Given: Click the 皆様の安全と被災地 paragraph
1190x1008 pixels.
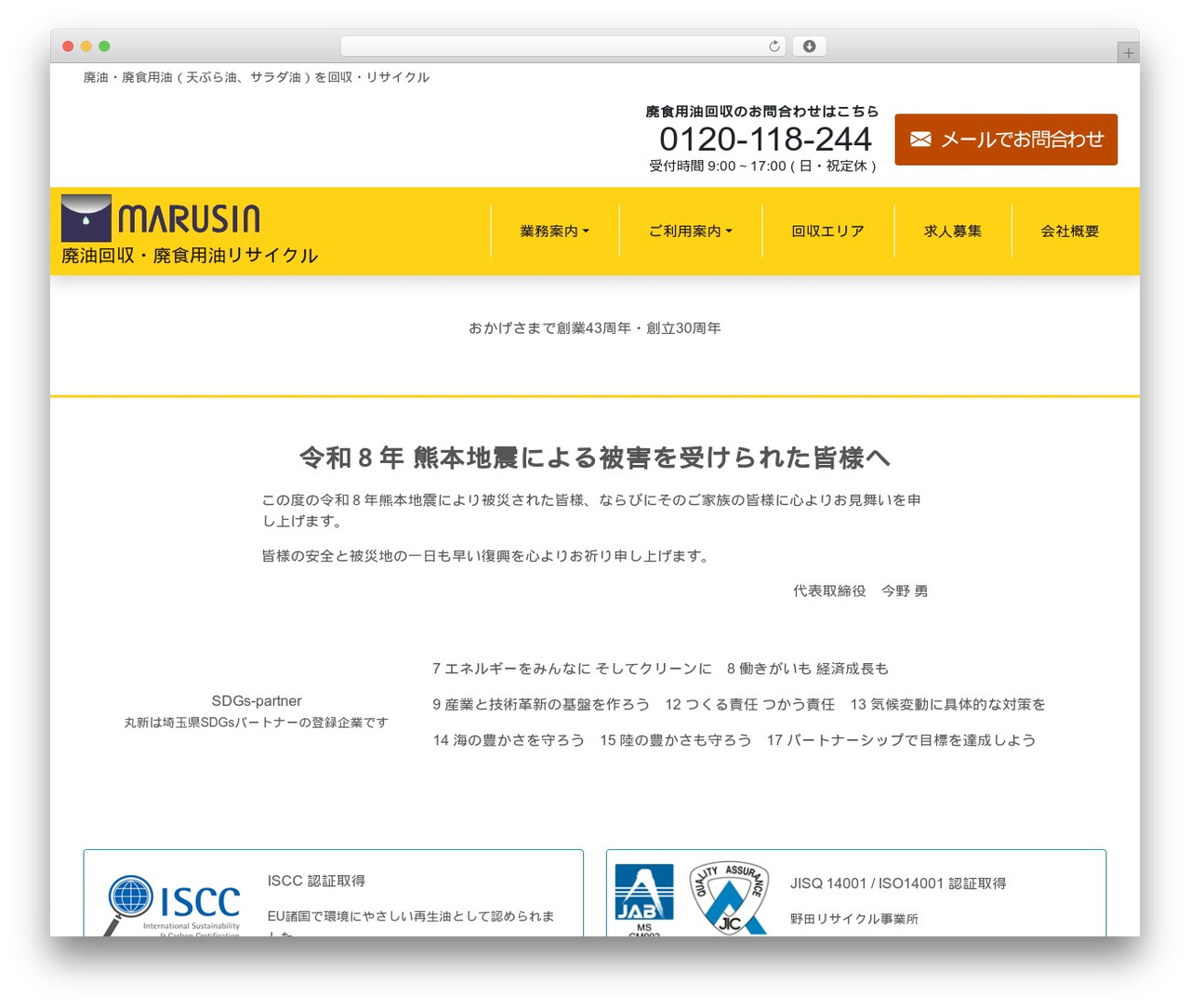Looking at the screenshot, I should [x=487, y=556].
